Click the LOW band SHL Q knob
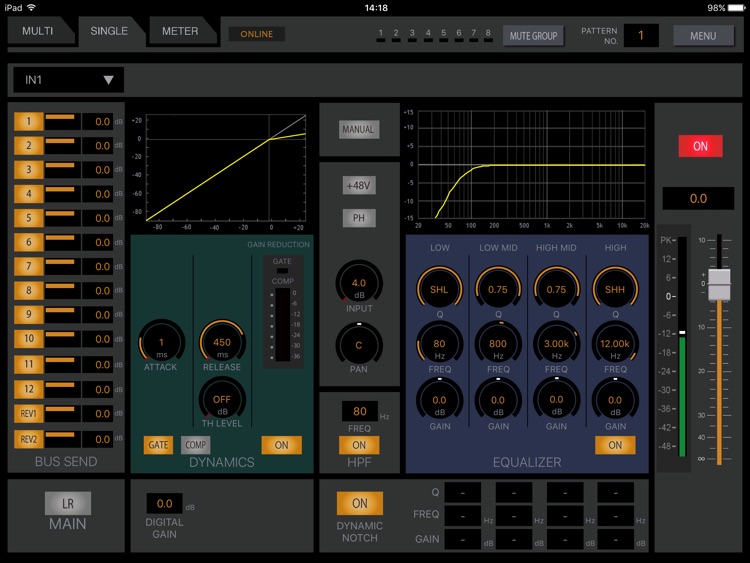The height and width of the screenshot is (563, 750). tap(439, 289)
